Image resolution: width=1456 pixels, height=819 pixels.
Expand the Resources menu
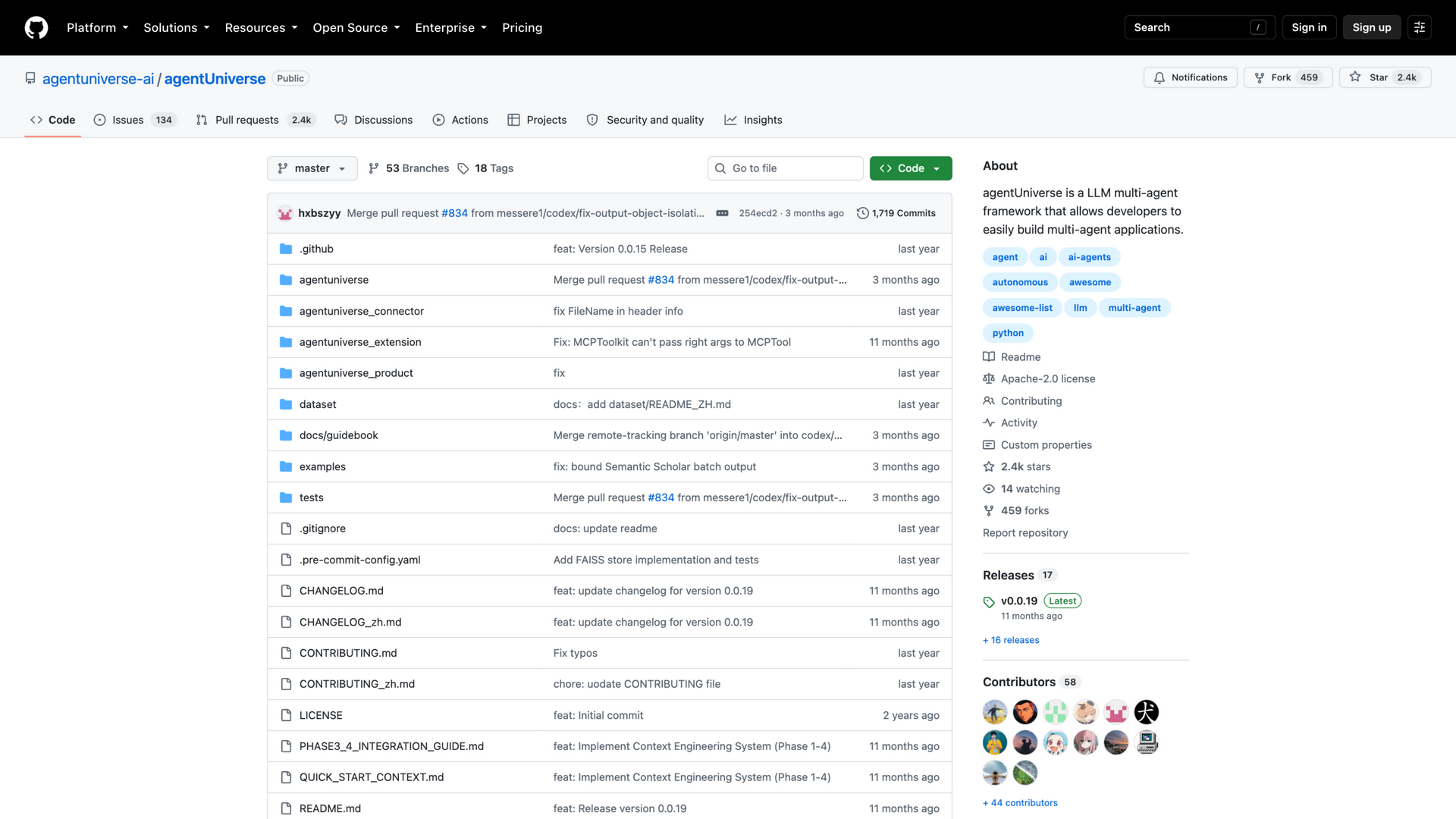pos(261,27)
